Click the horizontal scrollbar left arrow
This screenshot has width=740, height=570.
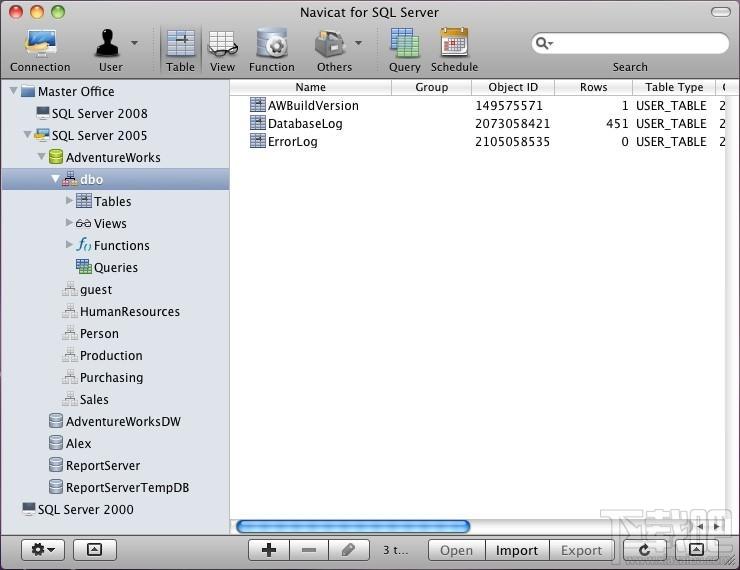700,527
